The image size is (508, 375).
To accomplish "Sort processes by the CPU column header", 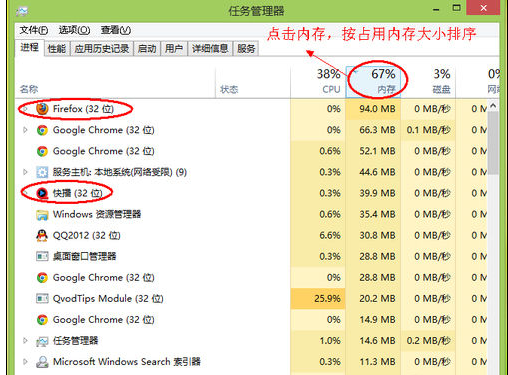I will (x=318, y=82).
